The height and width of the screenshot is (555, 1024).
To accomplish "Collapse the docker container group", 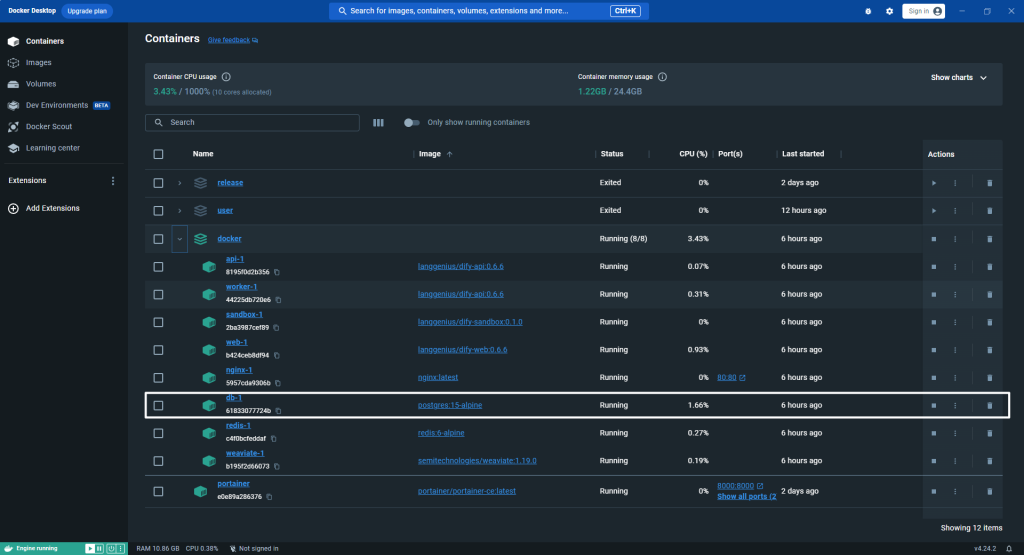I will point(180,239).
